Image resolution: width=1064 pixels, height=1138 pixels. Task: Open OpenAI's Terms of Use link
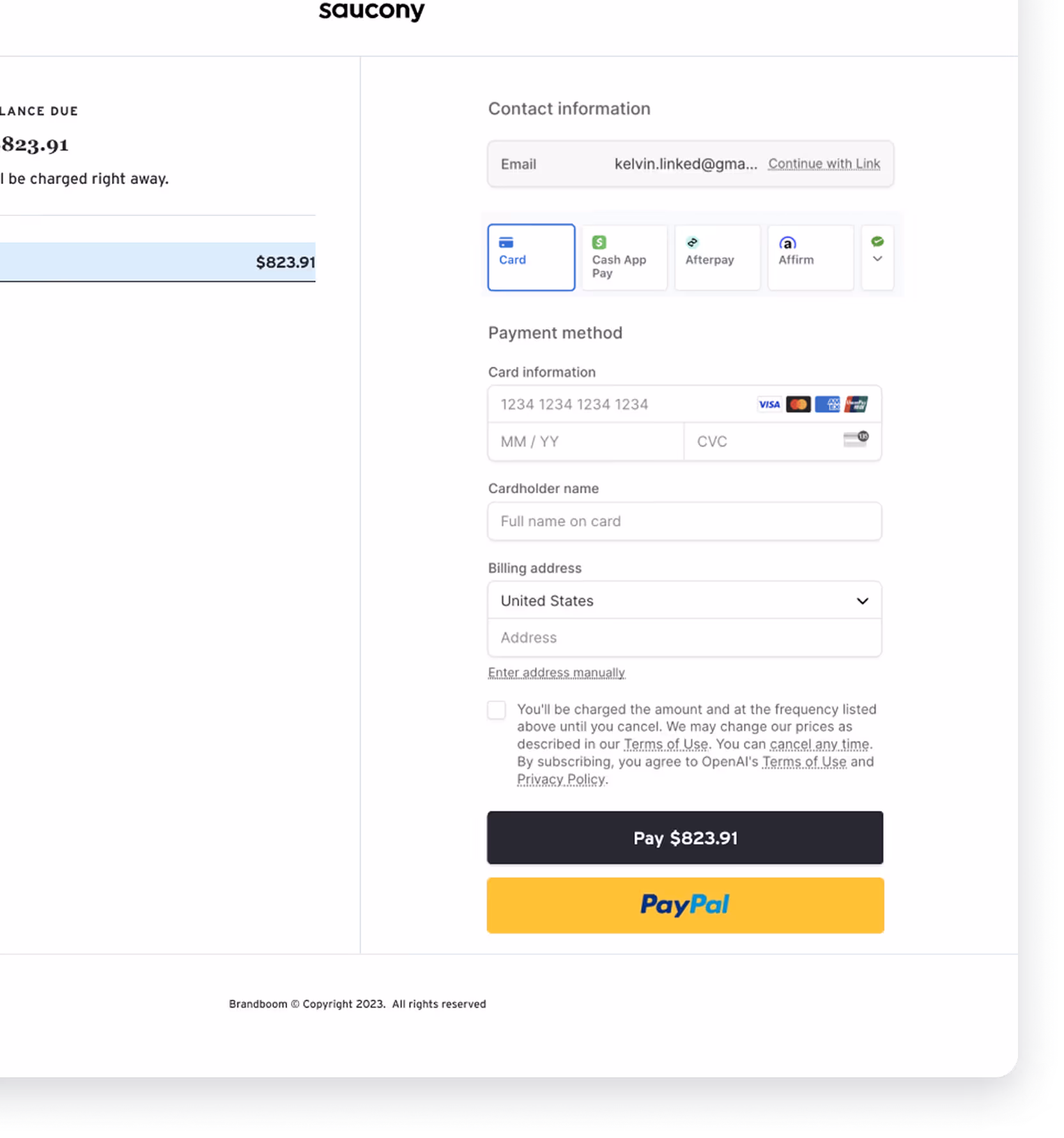[804, 762]
